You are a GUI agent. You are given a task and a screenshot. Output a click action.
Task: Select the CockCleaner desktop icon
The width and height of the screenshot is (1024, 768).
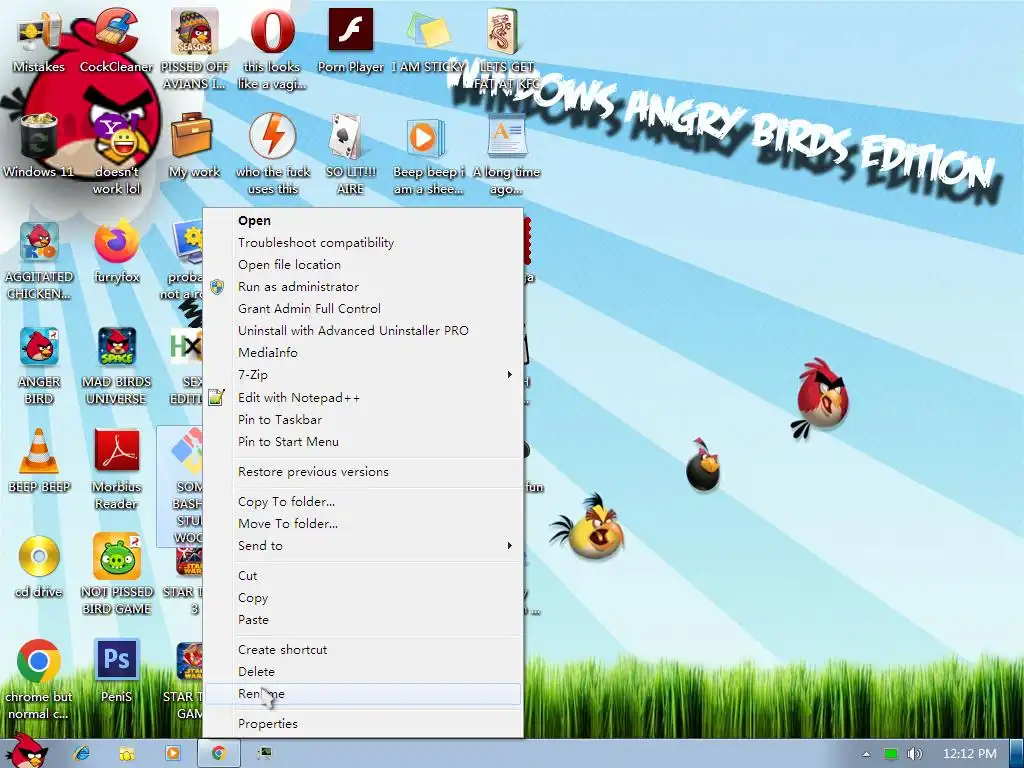click(x=116, y=31)
